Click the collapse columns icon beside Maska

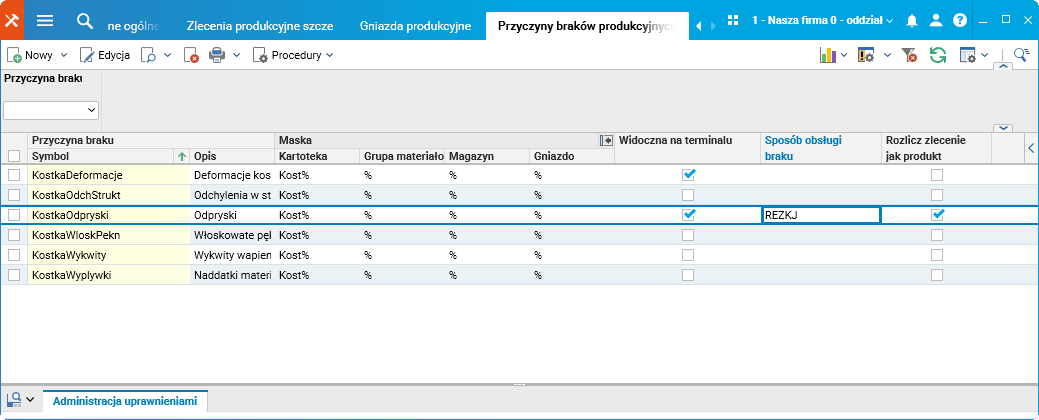pyautogui.click(x=606, y=140)
